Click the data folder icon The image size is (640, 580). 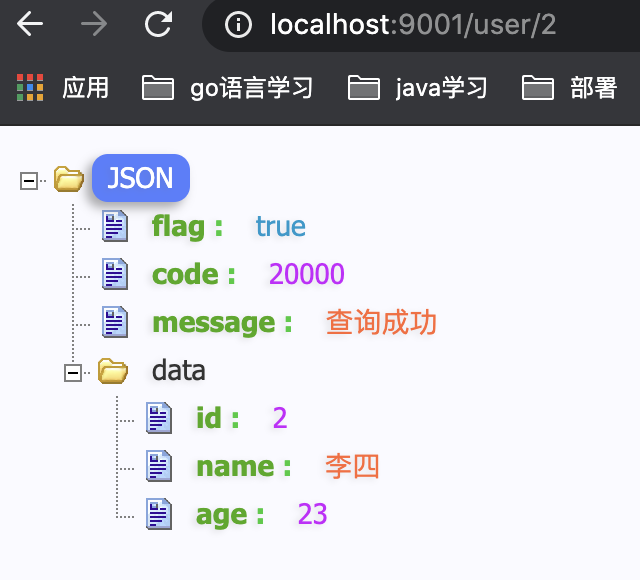tap(113, 371)
